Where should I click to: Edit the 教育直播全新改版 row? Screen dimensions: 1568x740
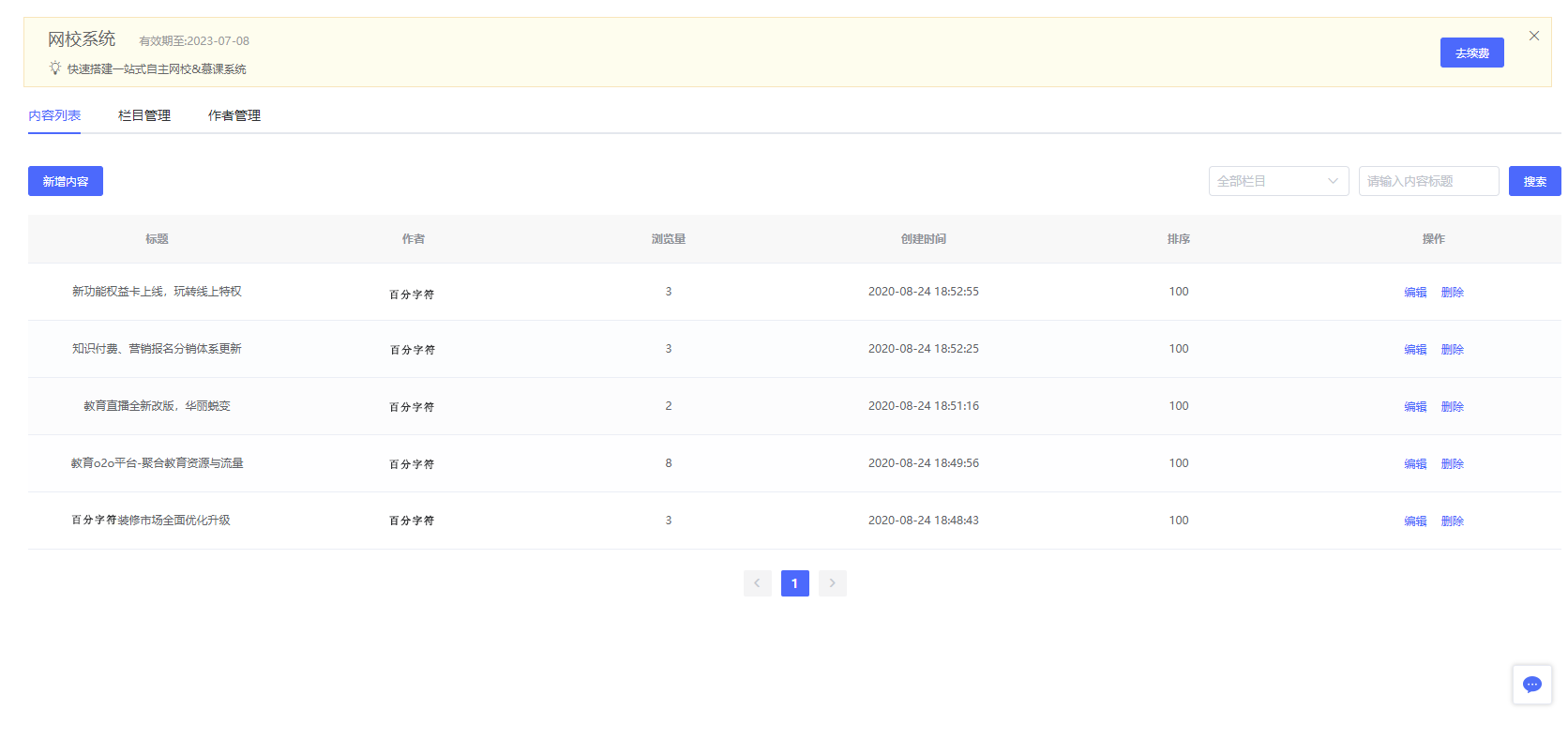coord(1414,407)
